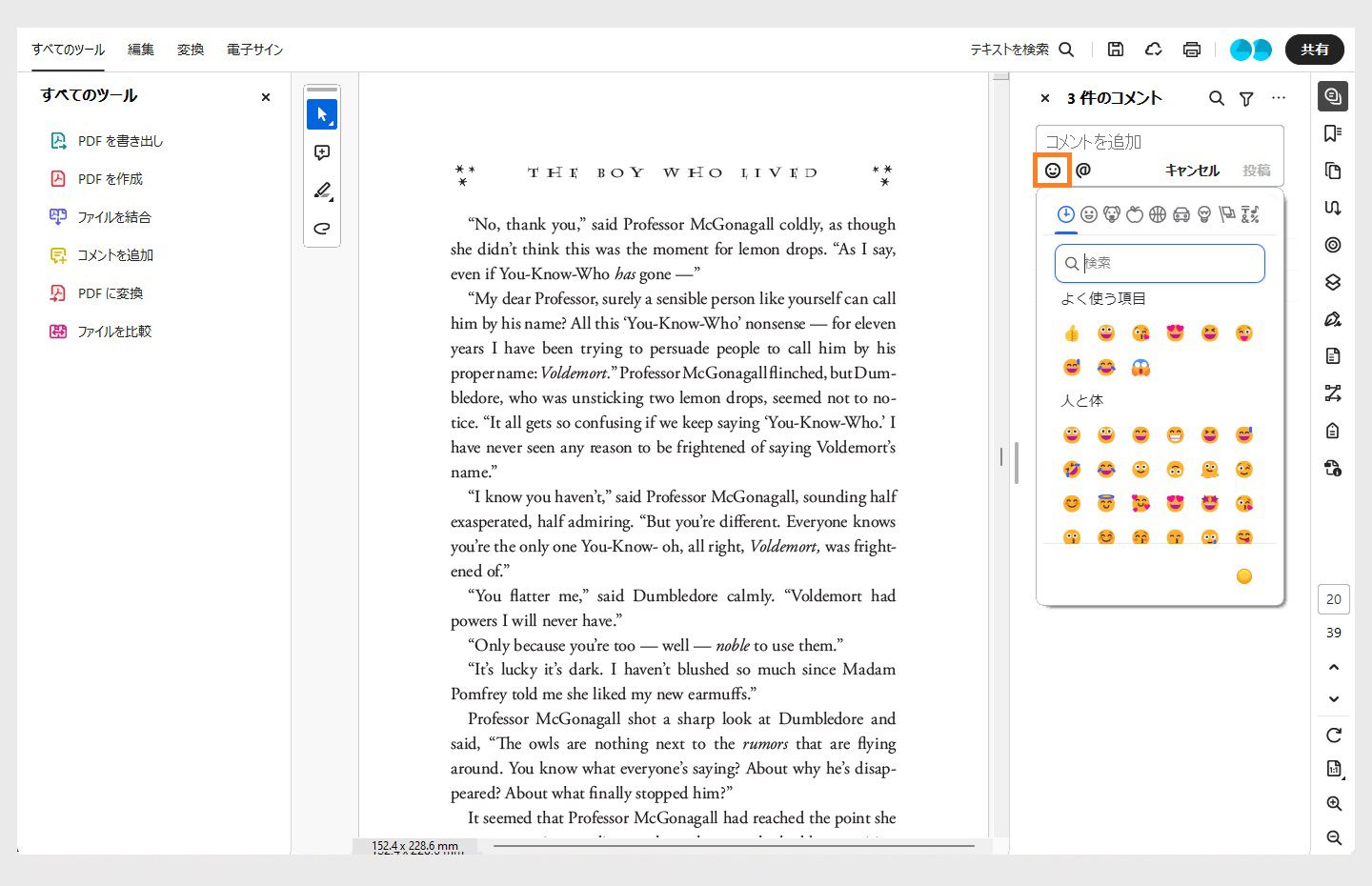Open comments panel more options menu
The width and height of the screenshot is (1372, 886).
[1279, 98]
